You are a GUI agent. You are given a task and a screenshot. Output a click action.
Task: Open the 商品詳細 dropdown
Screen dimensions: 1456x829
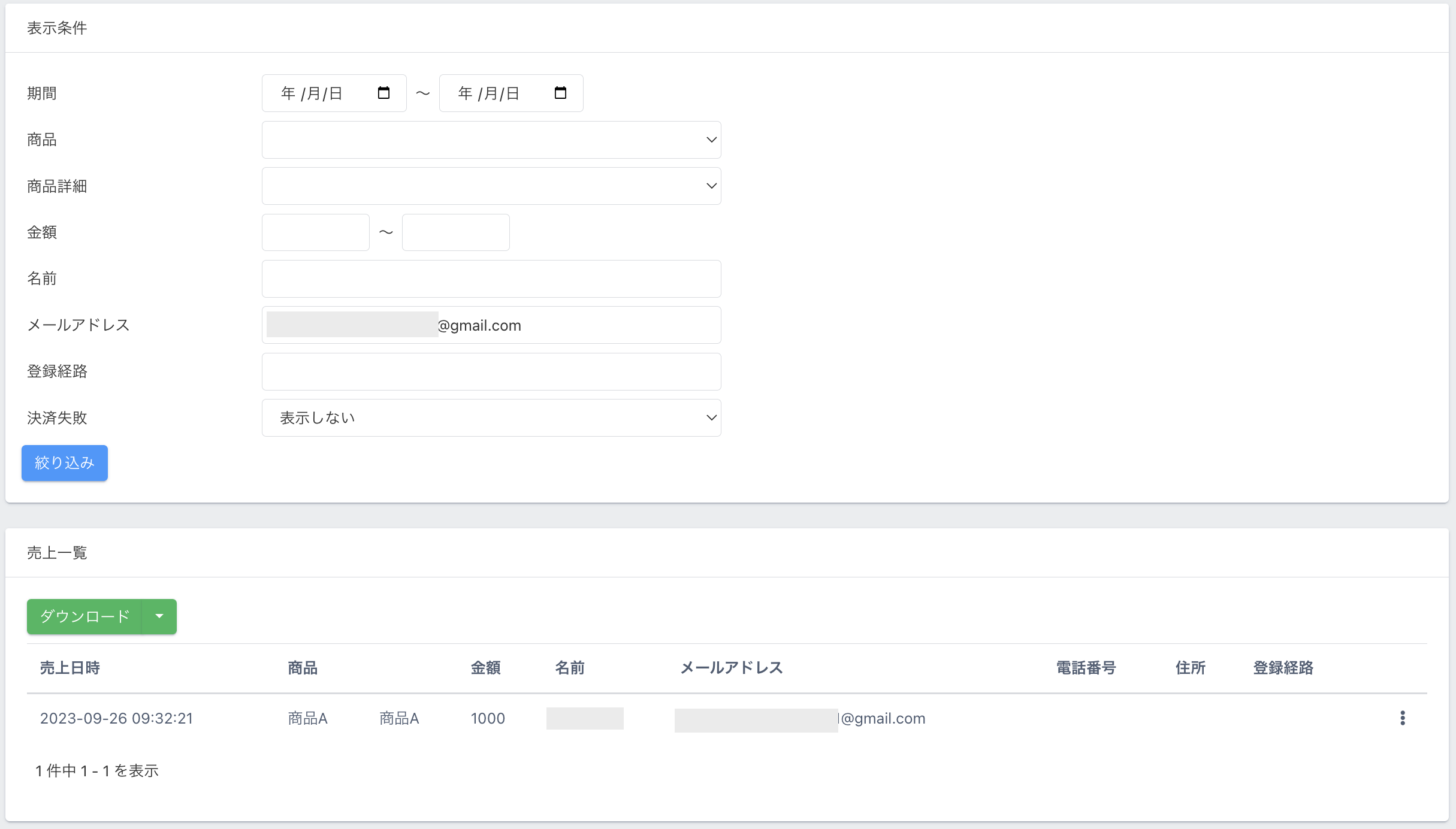(x=491, y=186)
